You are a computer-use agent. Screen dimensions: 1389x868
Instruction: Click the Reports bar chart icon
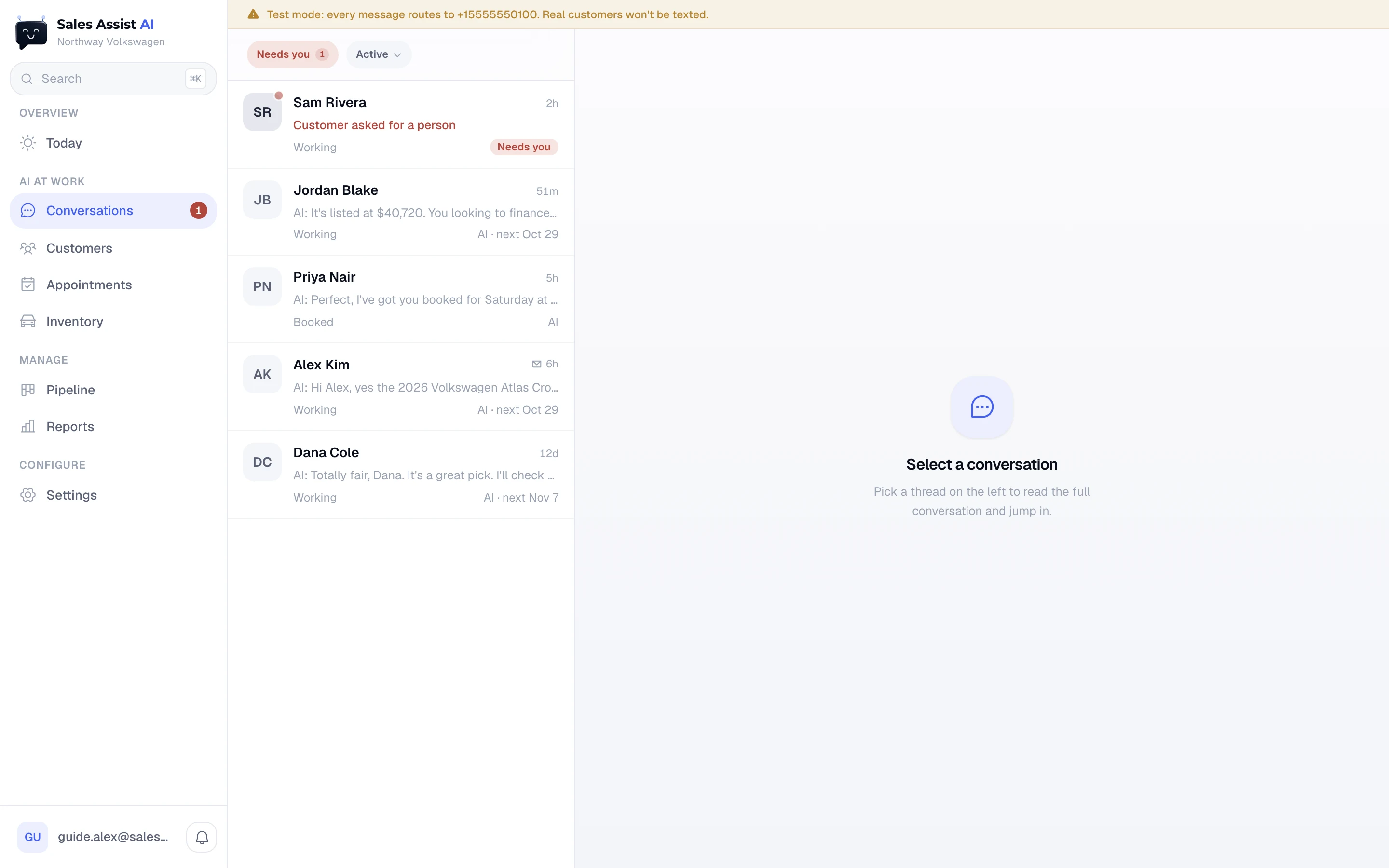click(x=28, y=427)
